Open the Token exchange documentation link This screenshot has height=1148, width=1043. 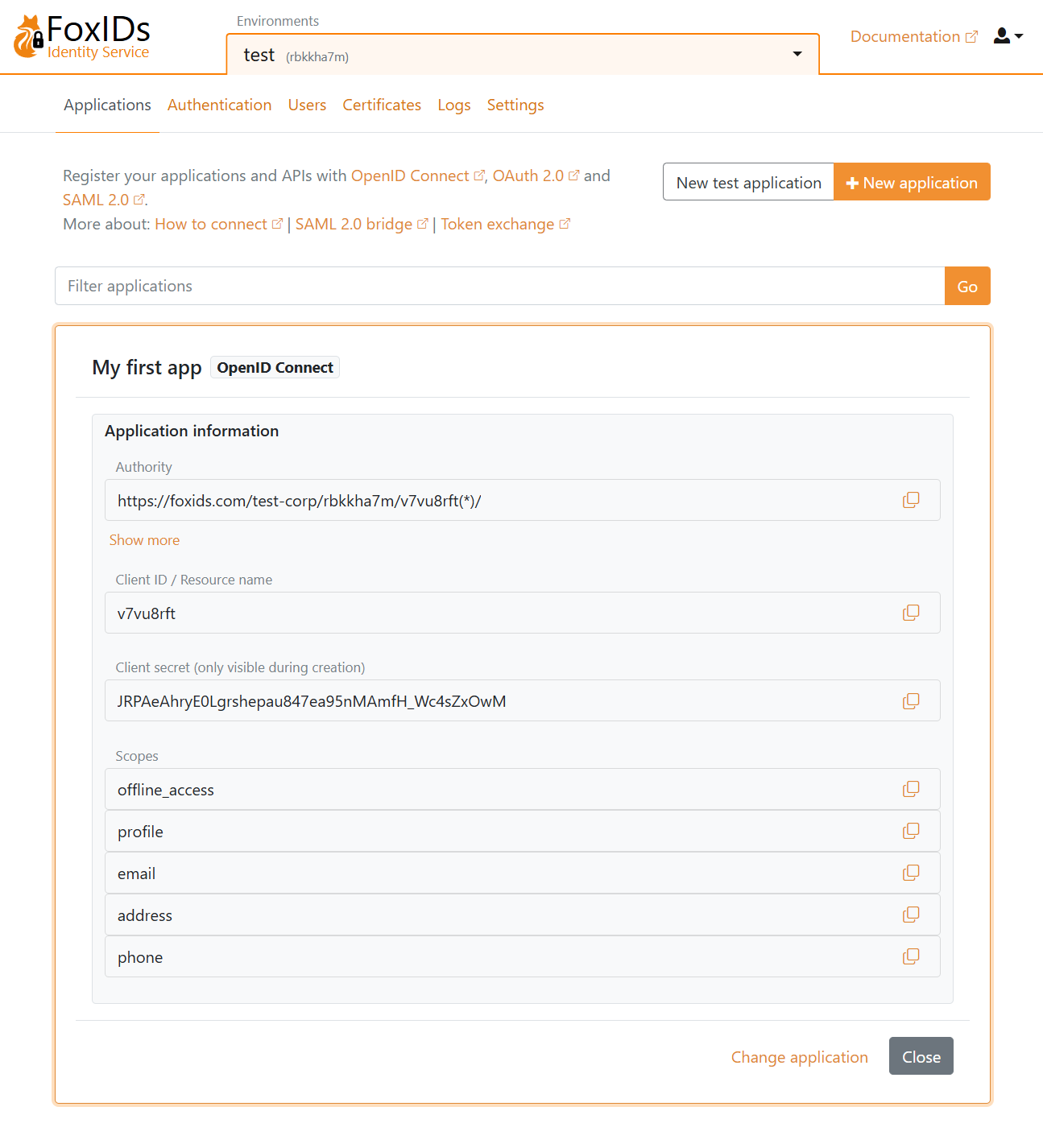point(498,224)
